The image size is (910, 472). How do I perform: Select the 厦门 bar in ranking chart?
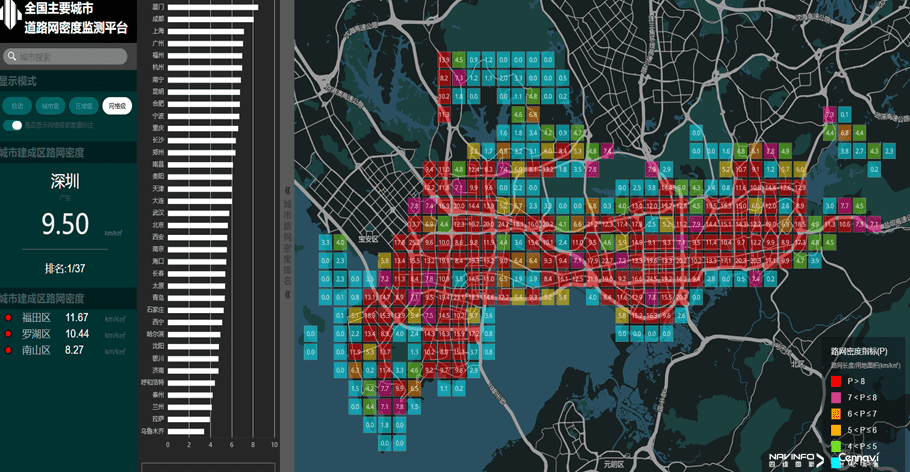[x=212, y=7]
